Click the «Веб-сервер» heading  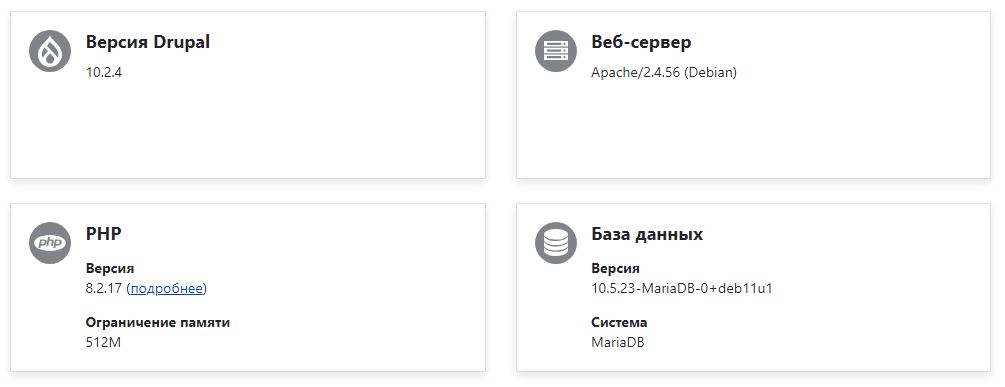pyautogui.click(x=641, y=42)
